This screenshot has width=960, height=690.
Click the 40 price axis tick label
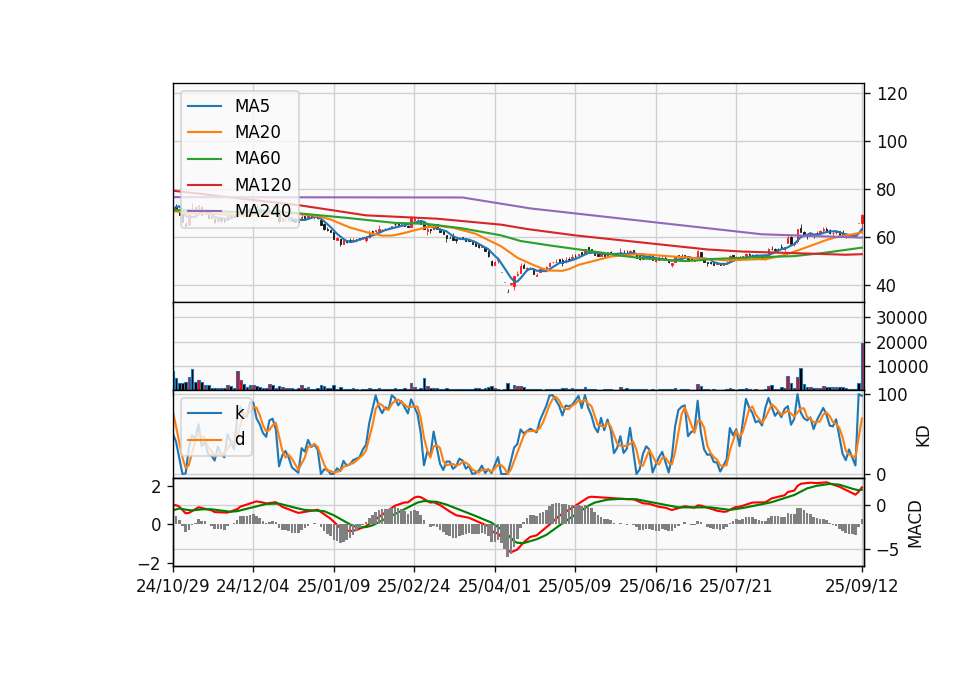(x=887, y=286)
